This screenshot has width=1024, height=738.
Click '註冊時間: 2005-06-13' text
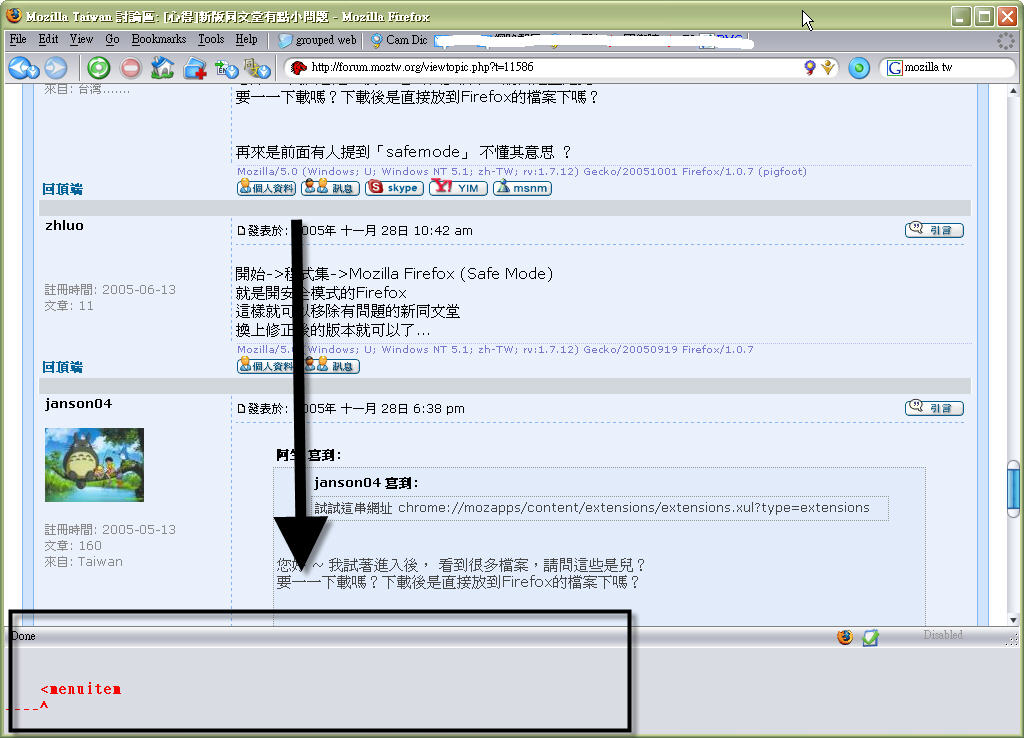(110, 289)
